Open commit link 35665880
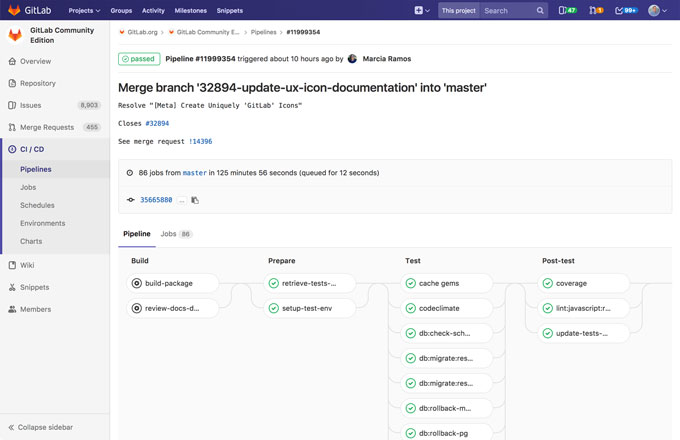Image resolution: width=680 pixels, height=440 pixels. click(156, 200)
